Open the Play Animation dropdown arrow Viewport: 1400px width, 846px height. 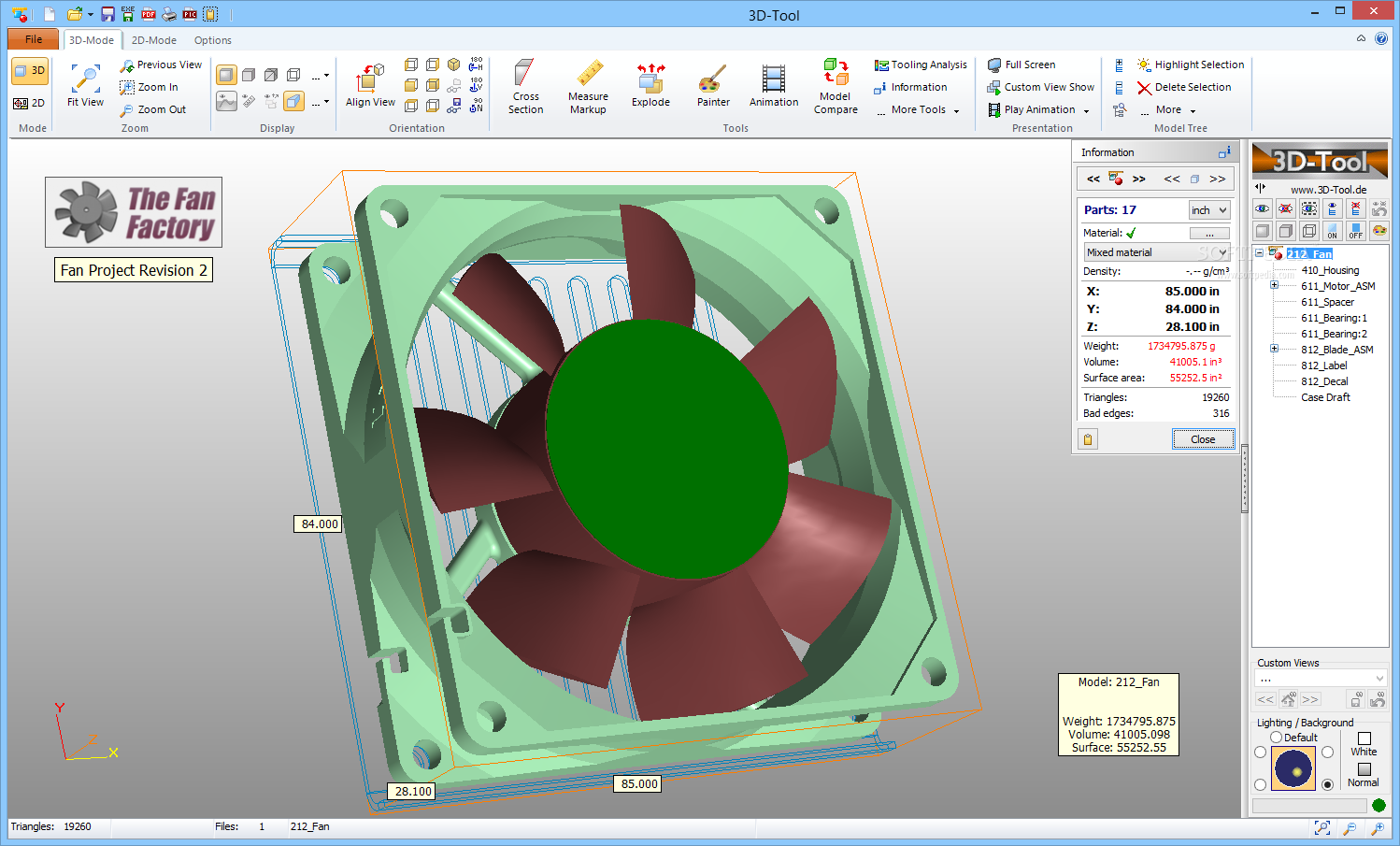point(1086,110)
